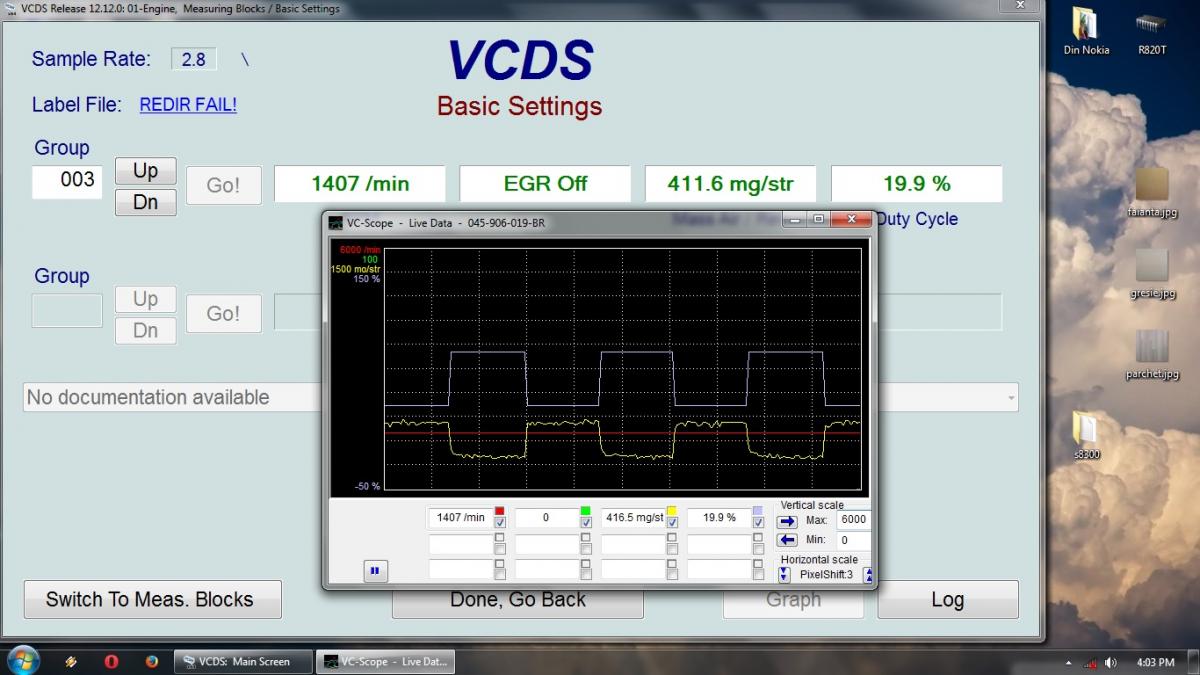Screen dimensions: 1200x675
Task: Disable the lavender duty cycle trace checkbox
Action: (x=758, y=523)
